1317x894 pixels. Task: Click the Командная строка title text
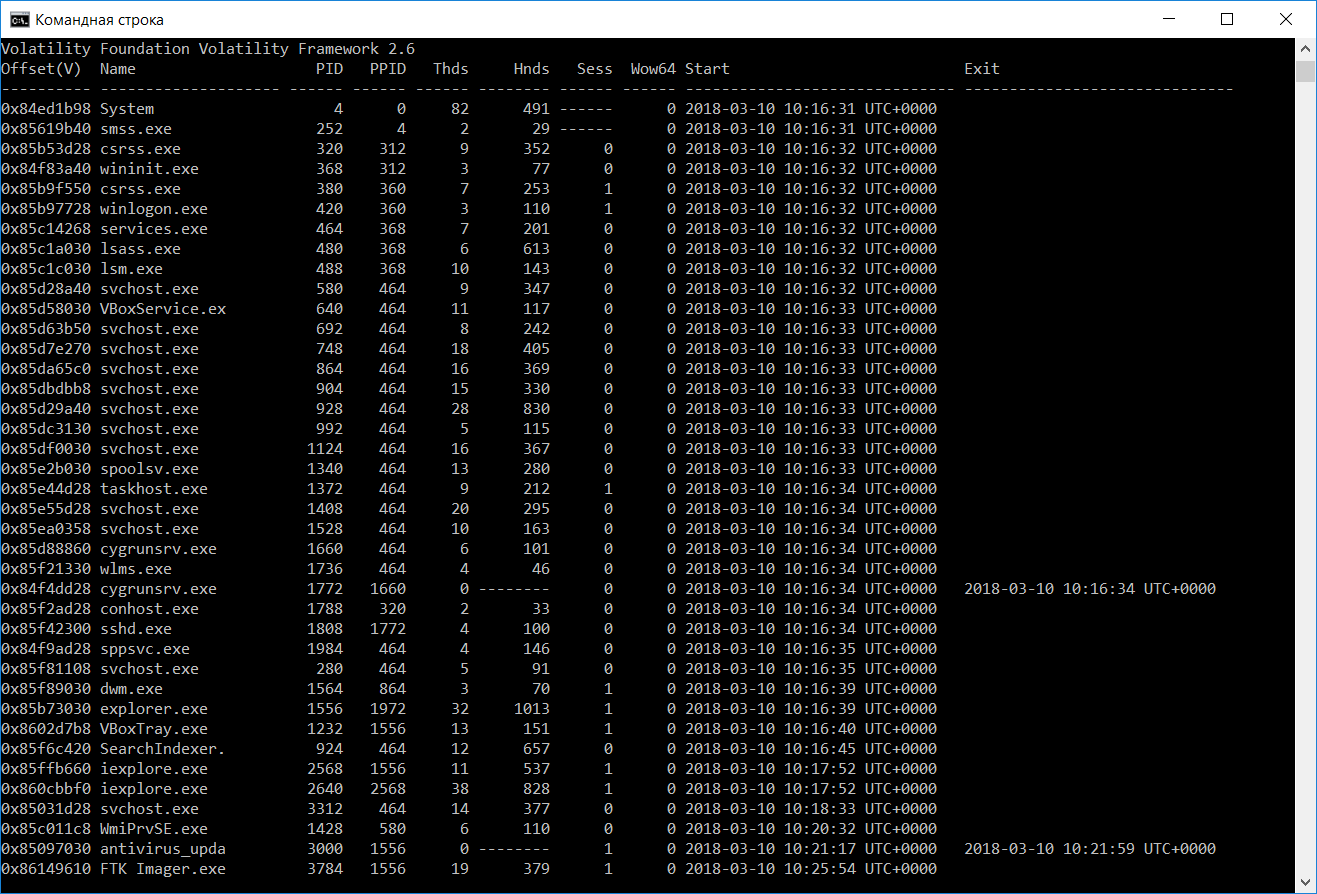pyautogui.click(x=99, y=20)
